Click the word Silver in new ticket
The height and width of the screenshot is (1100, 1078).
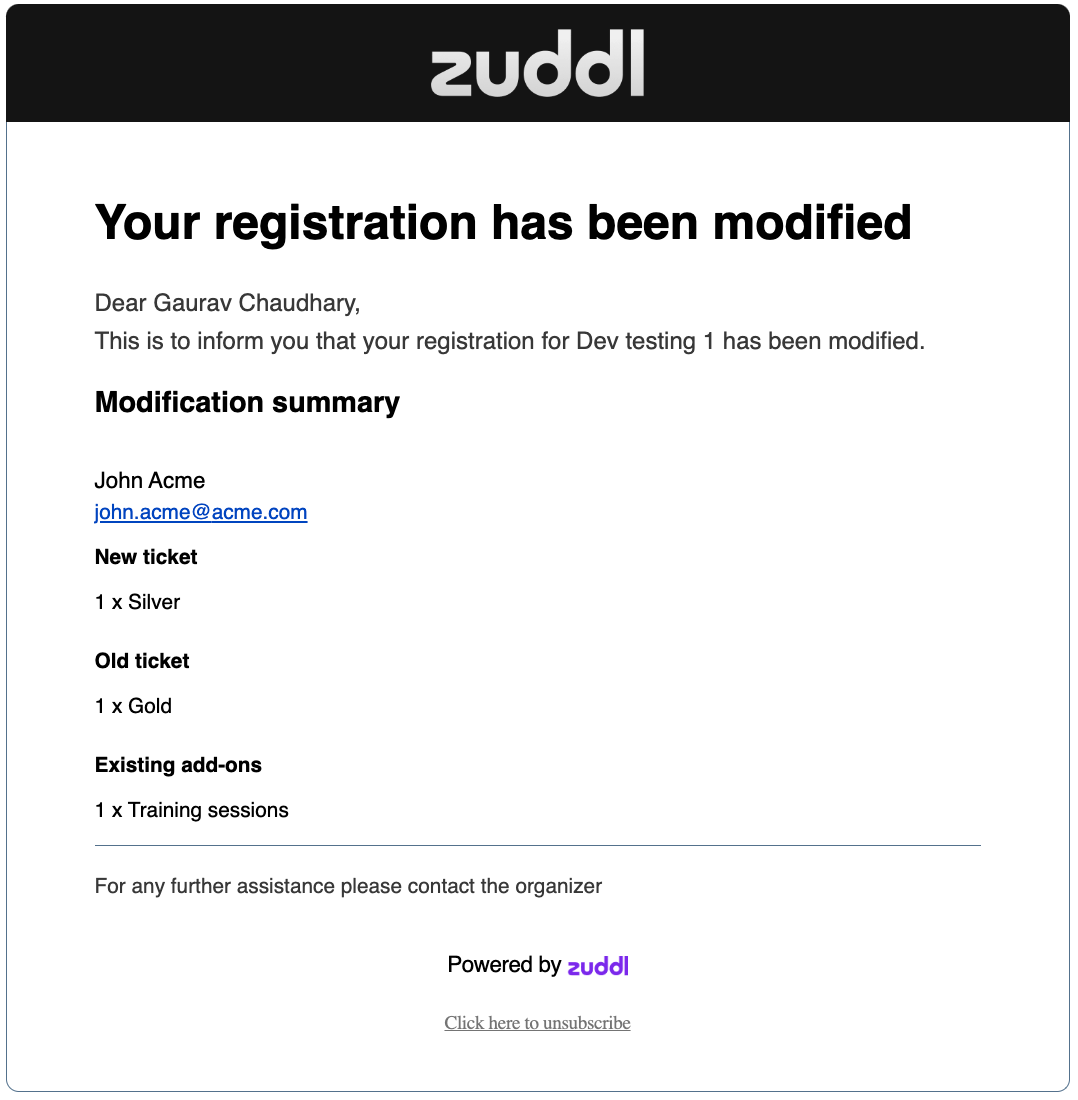point(154,602)
